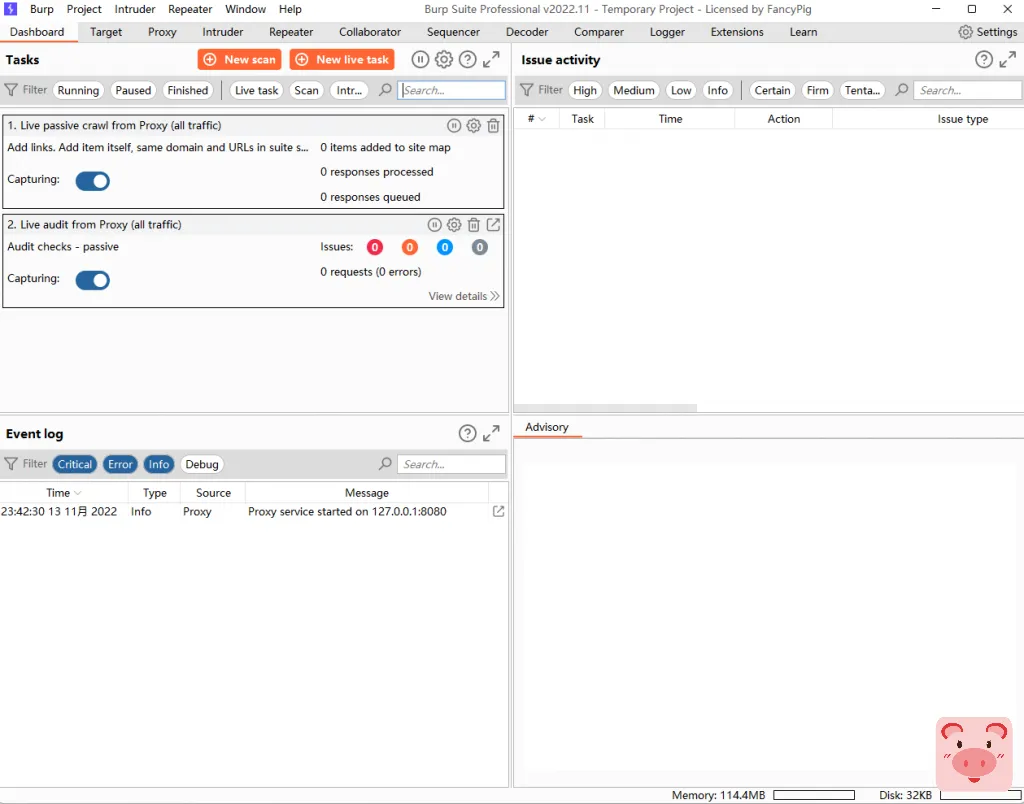Open Settings with the gear icon
Screen dimensions: 1024x804
(965, 32)
